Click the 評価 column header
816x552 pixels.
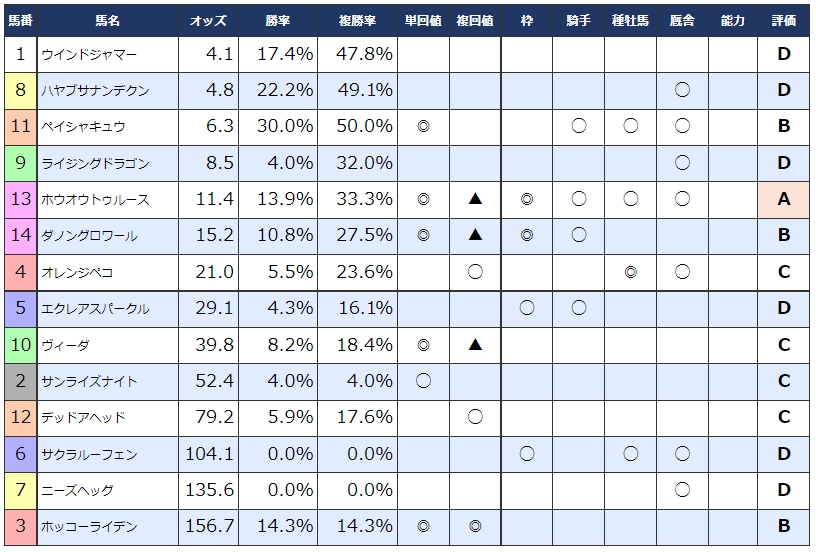784,20
